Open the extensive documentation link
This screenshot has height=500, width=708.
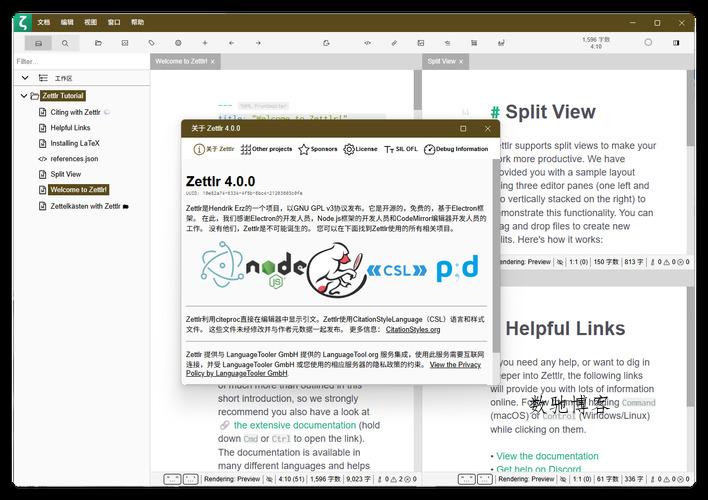[x=295, y=425]
